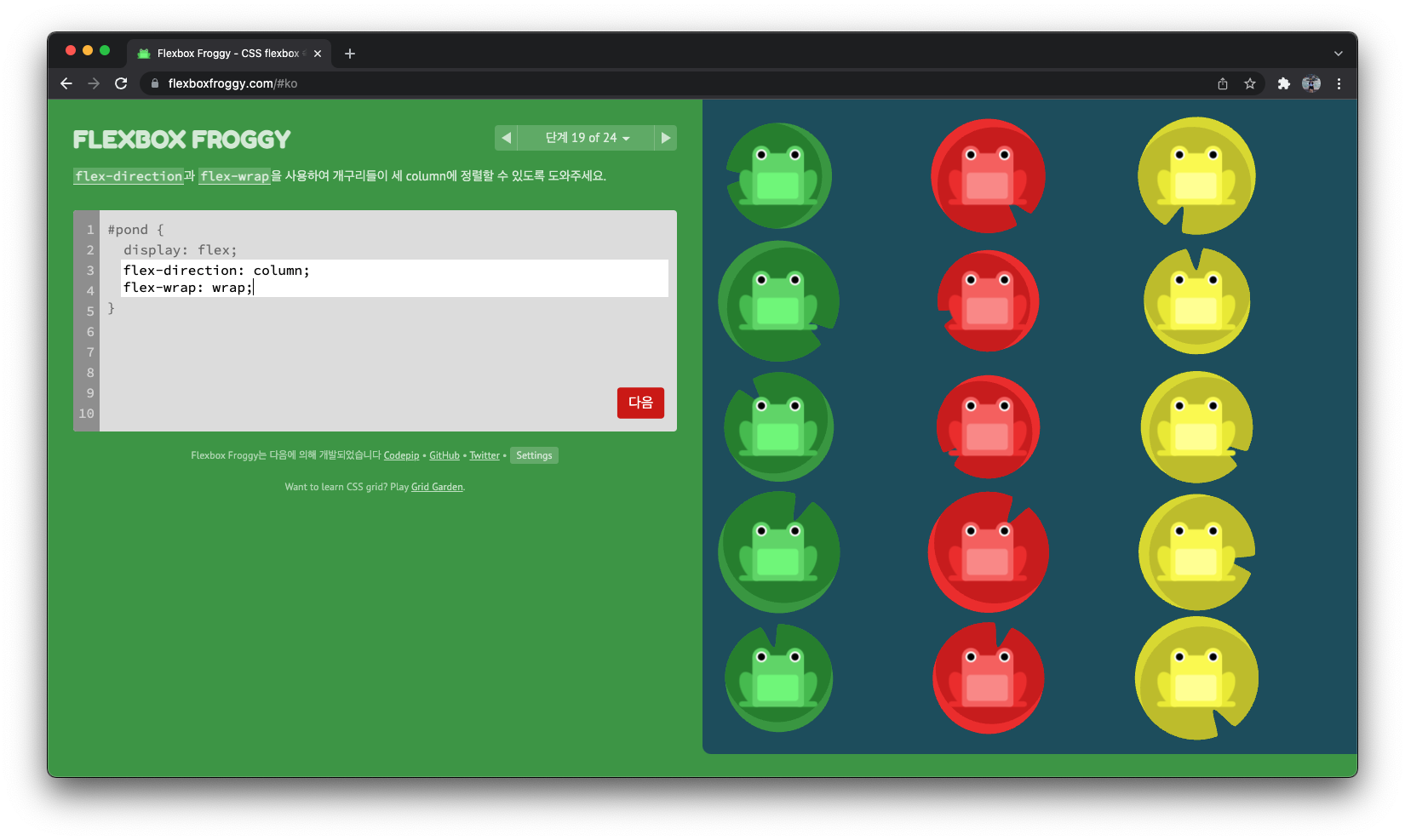The width and height of the screenshot is (1405, 840).
Task: Click into the CSS code input area
Action: [x=394, y=278]
